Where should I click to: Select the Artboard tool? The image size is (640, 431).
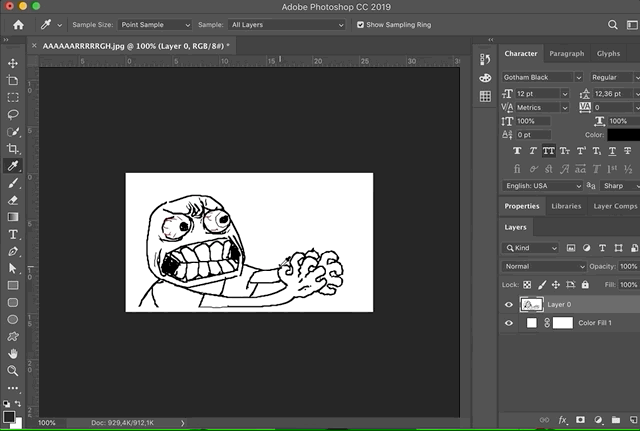coord(13,80)
